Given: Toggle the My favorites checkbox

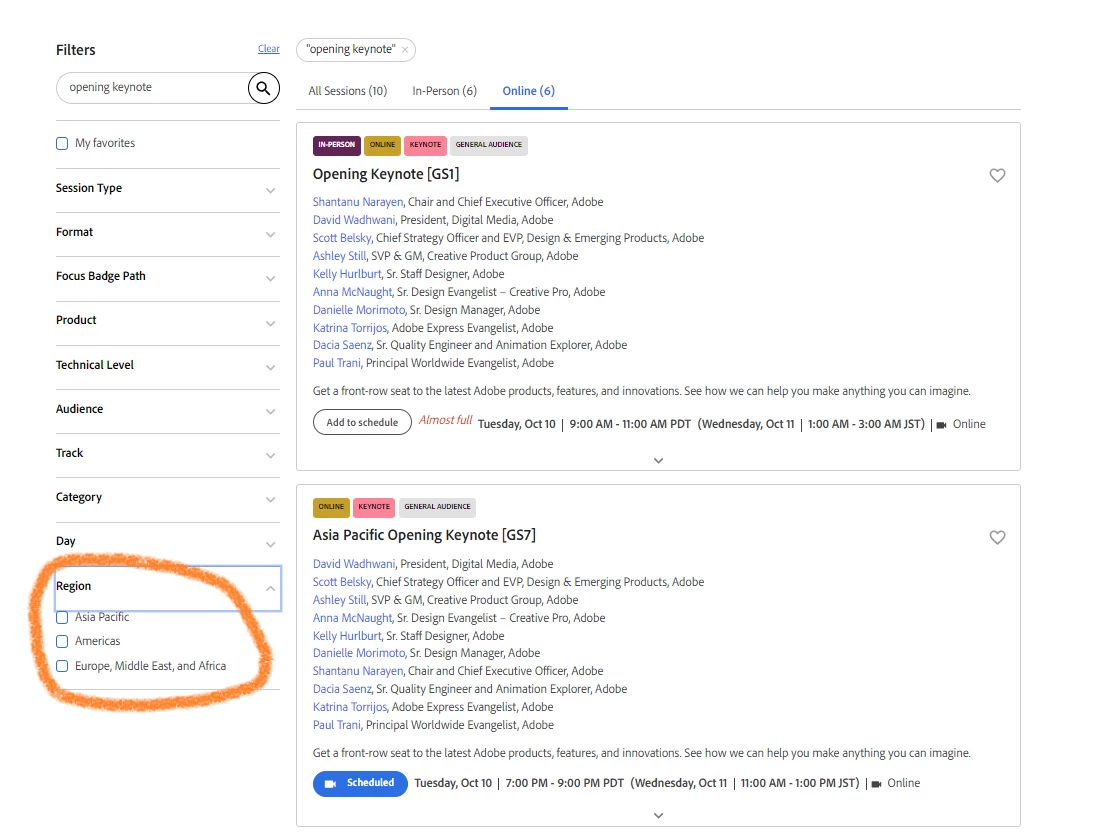Looking at the screenshot, I should (62, 143).
